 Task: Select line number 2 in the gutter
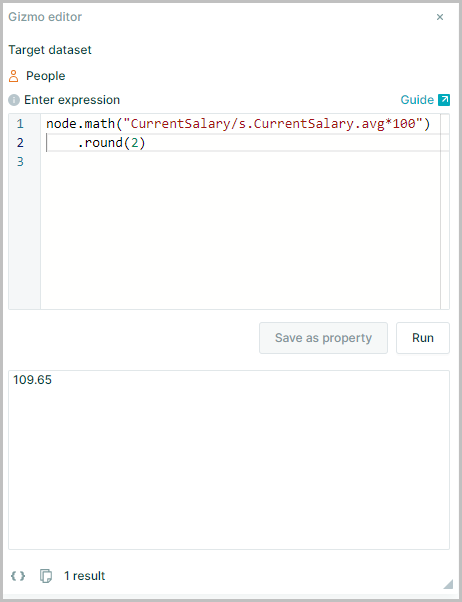click(20, 143)
